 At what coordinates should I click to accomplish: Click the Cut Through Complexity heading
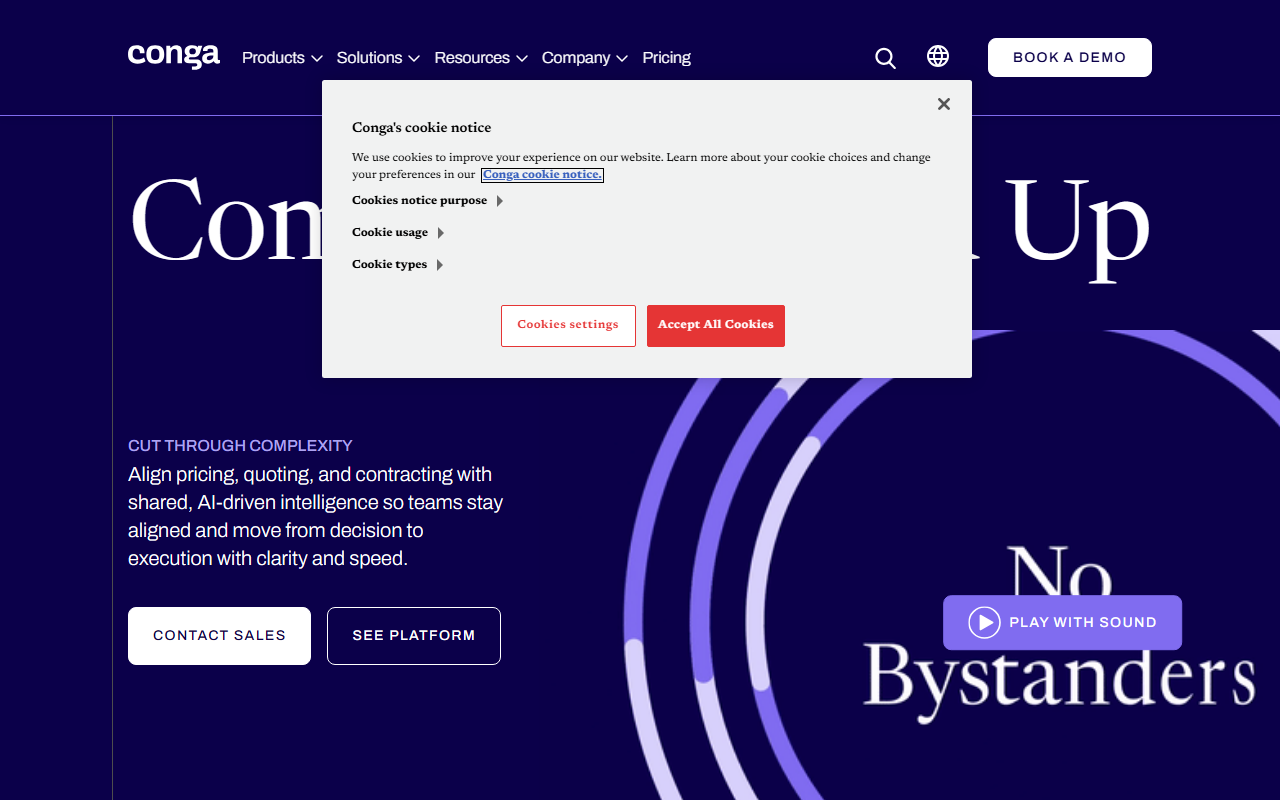(x=240, y=445)
